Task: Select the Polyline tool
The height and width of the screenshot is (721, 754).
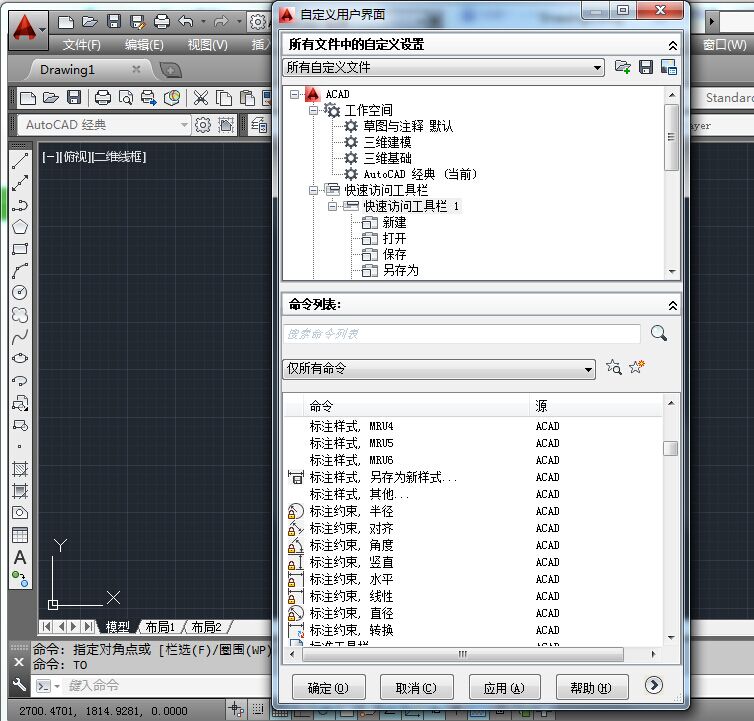Action: [x=20, y=205]
